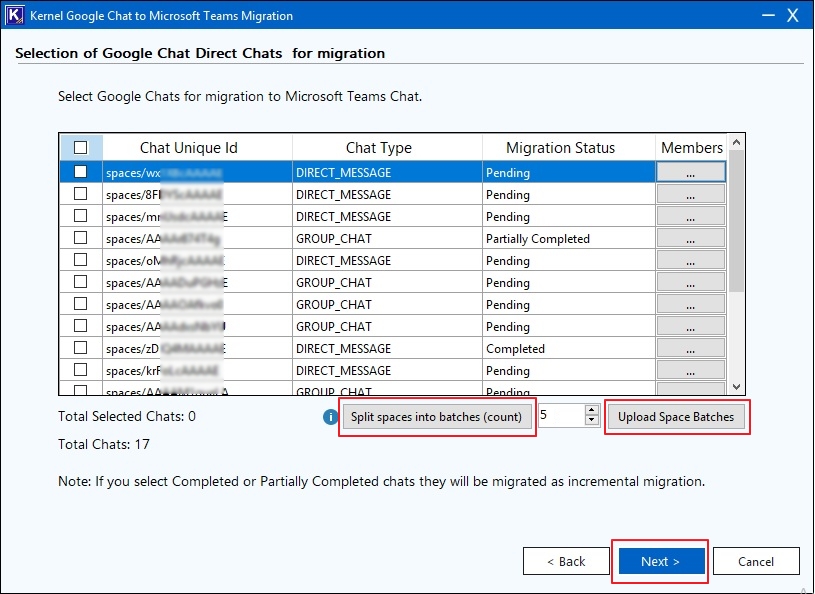Click the Kernel app logo icon
Image resolution: width=815 pixels, height=594 pixels.
(x=15, y=15)
